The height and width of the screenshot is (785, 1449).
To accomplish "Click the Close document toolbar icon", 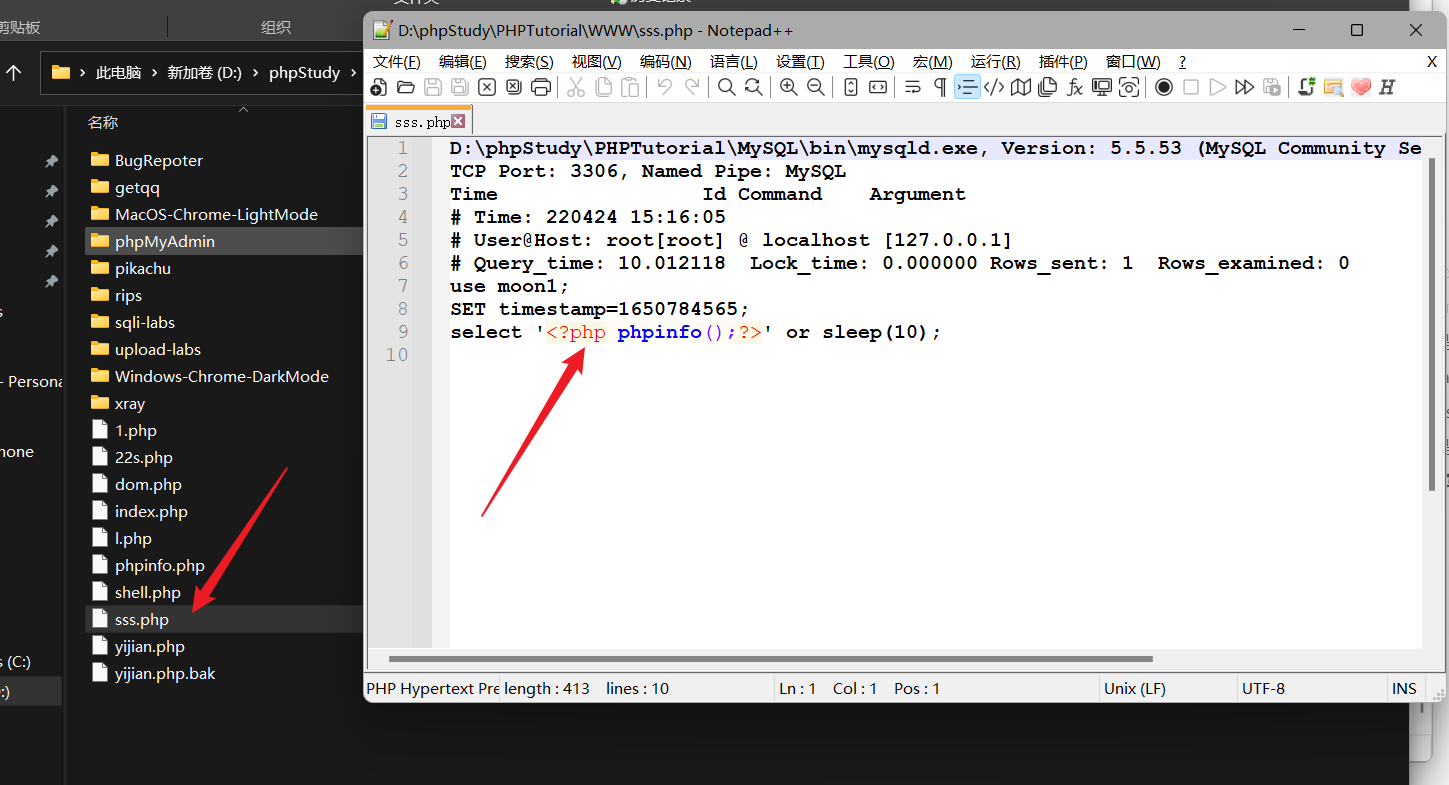I will click(486, 87).
